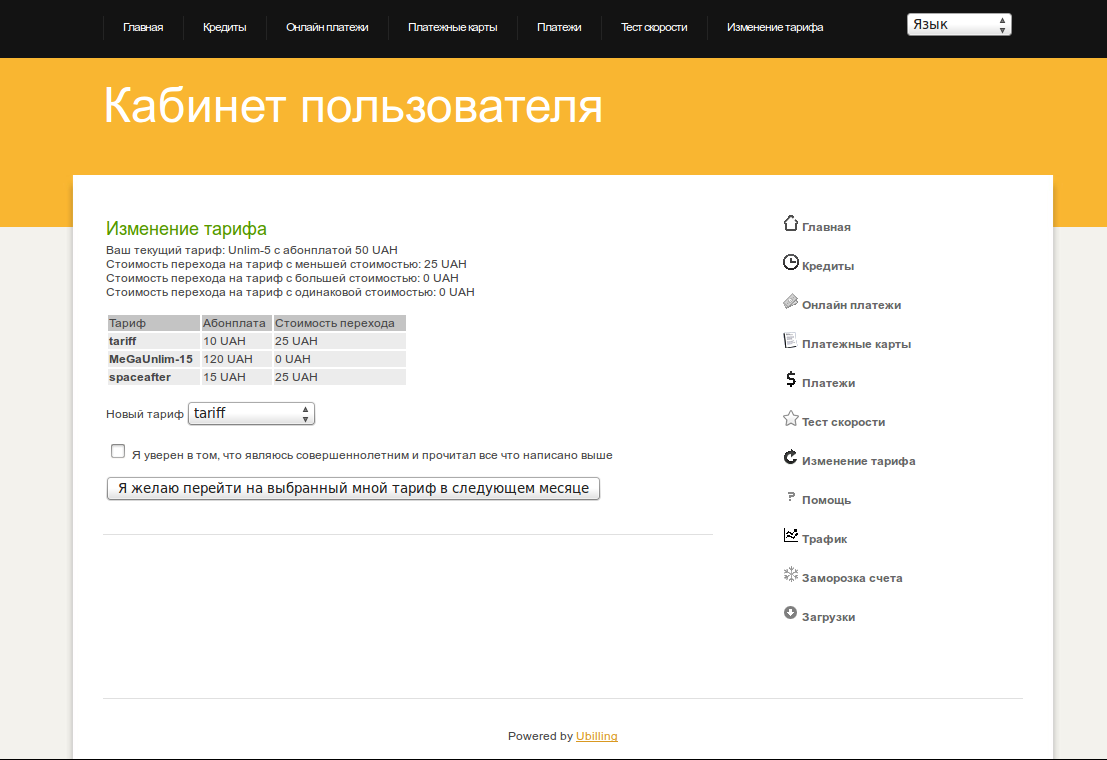The image size is (1107, 760).
Task: Follow the Ubilling link in the footer
Action: [596, 737]
